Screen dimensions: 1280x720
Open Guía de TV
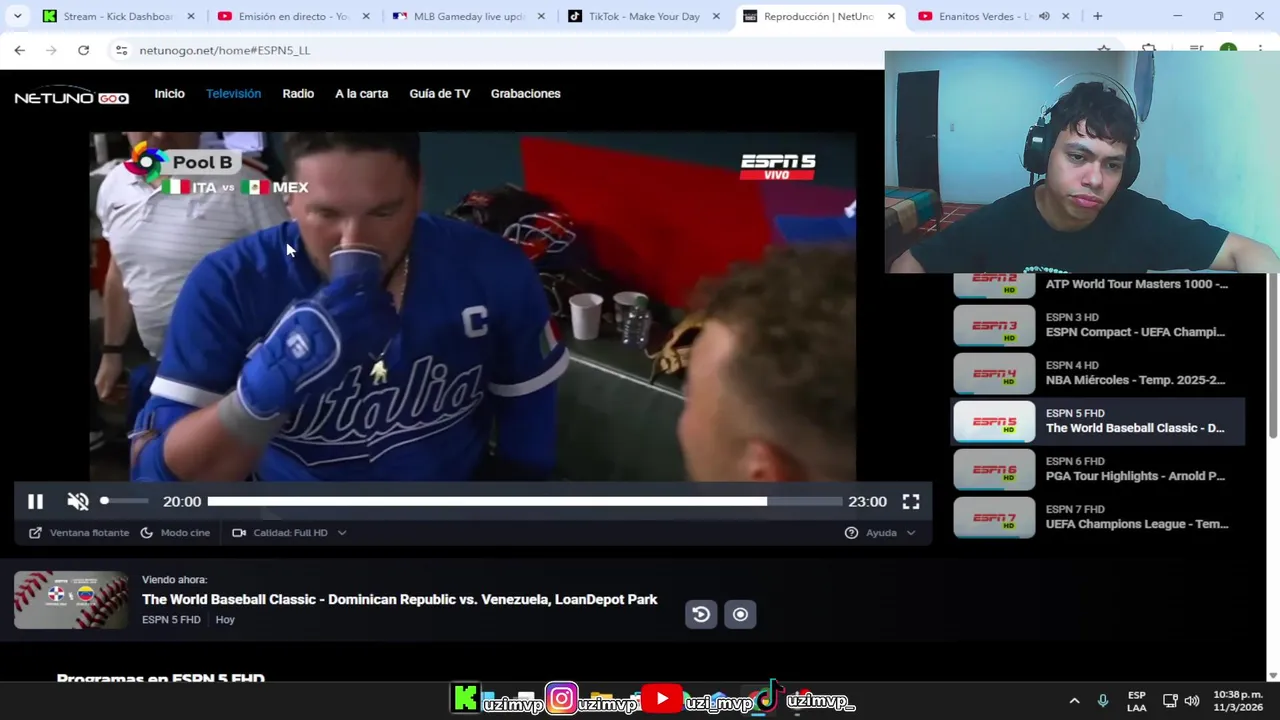point(439,94)
